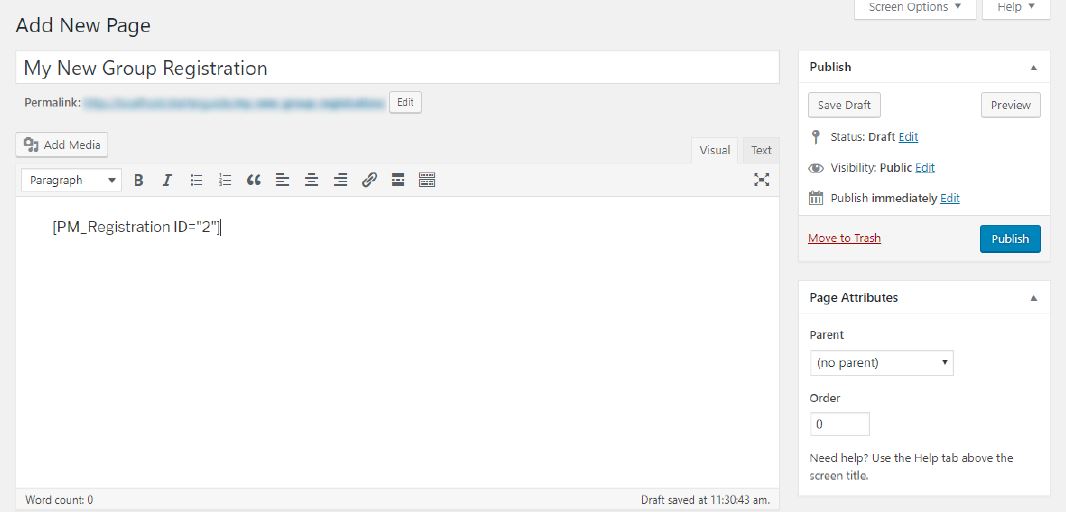Enable distraction-free fullscreen mode
The width and height of the screenshot is (1066, 512).
click(x=761, y=180)
